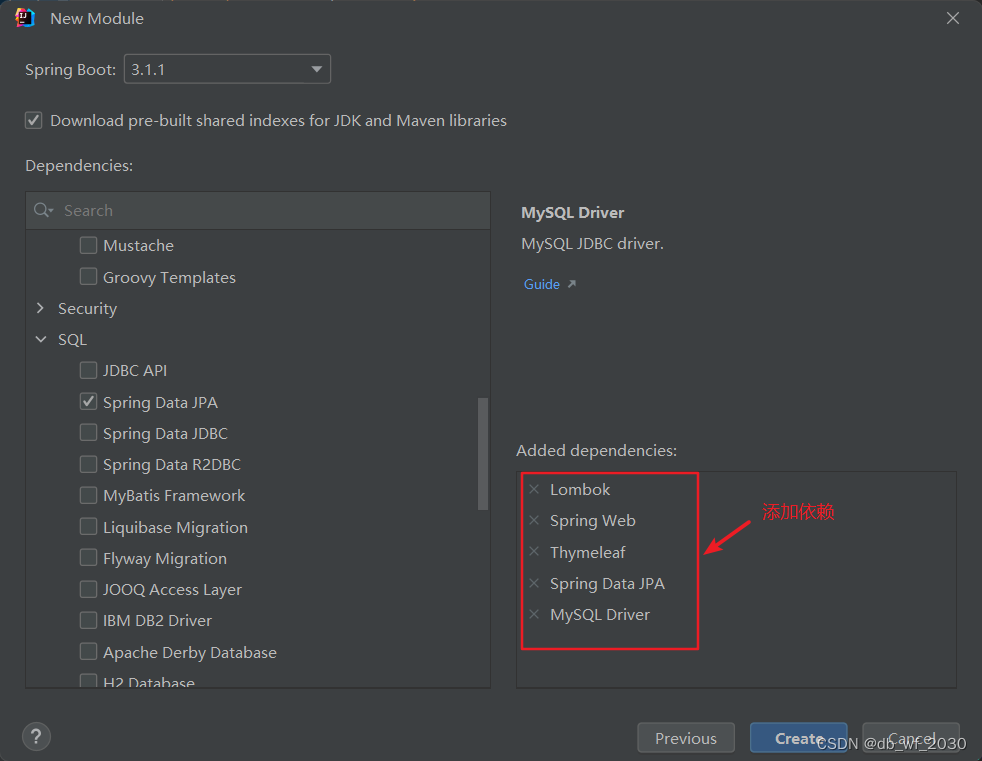Screen dimensions: 982x761
Task: Enable Apache Derby Database dependency
Action: pos(88,652)
